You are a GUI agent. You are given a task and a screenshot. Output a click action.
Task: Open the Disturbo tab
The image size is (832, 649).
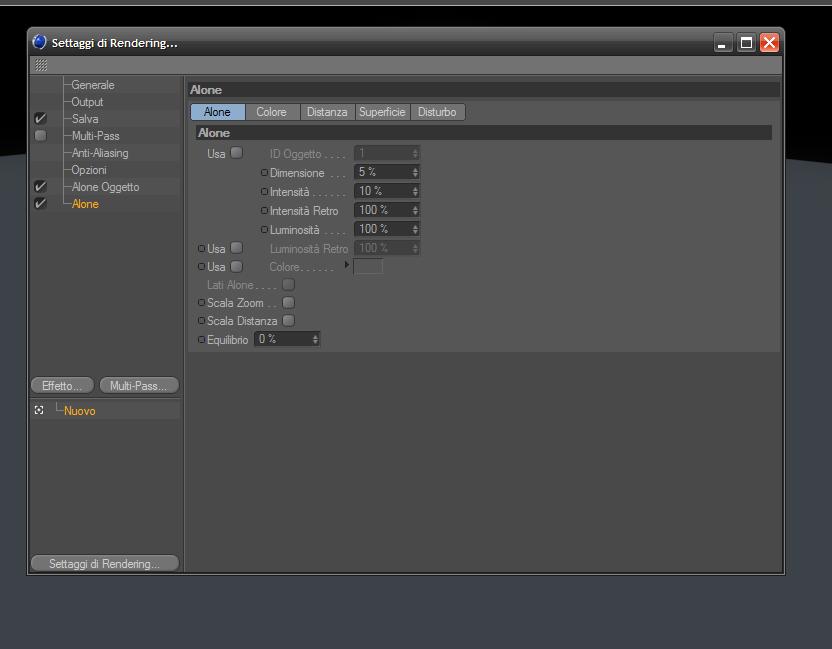pos(437,112)
